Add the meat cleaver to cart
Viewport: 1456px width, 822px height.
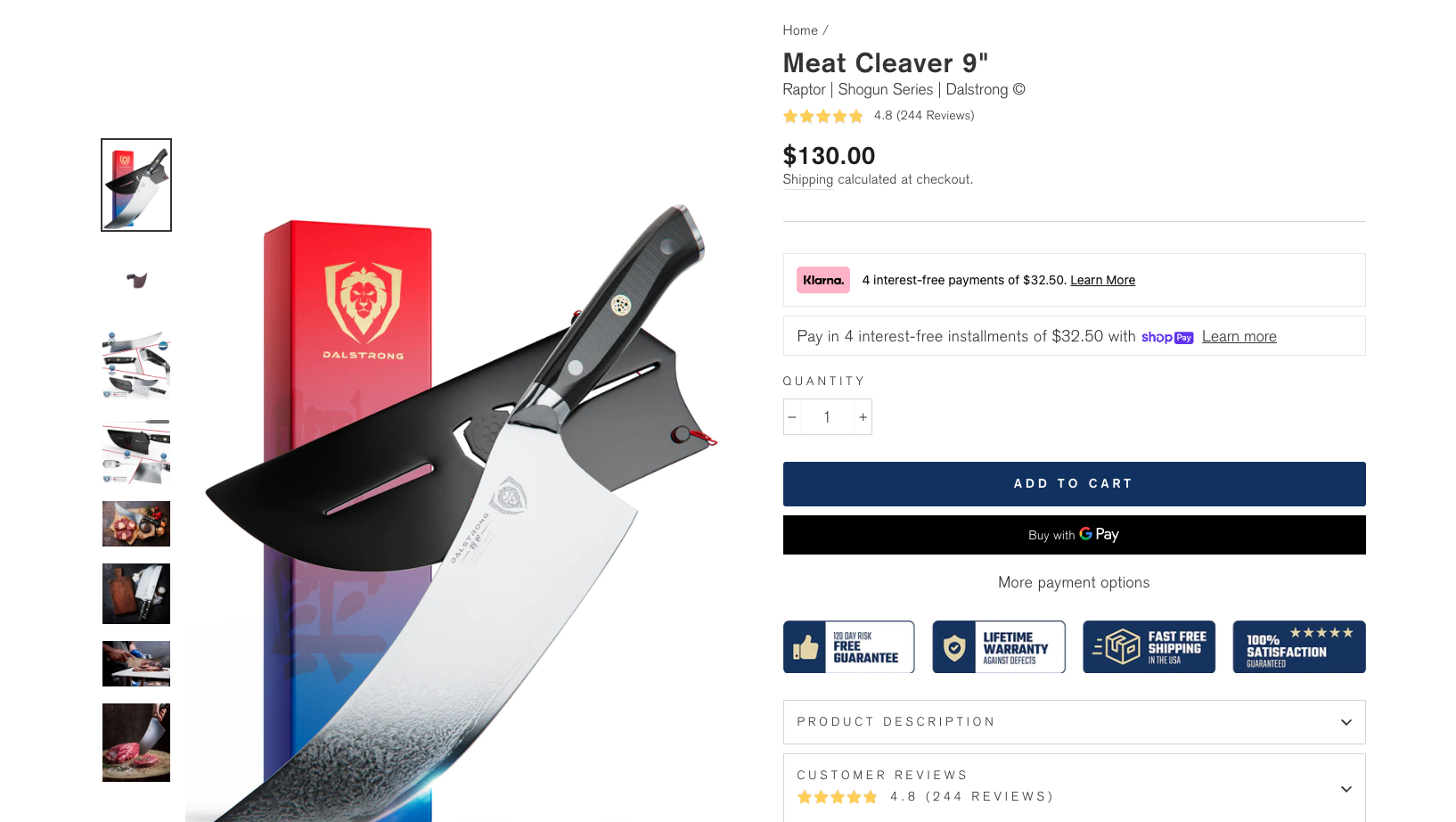(x=1074, y=484)
